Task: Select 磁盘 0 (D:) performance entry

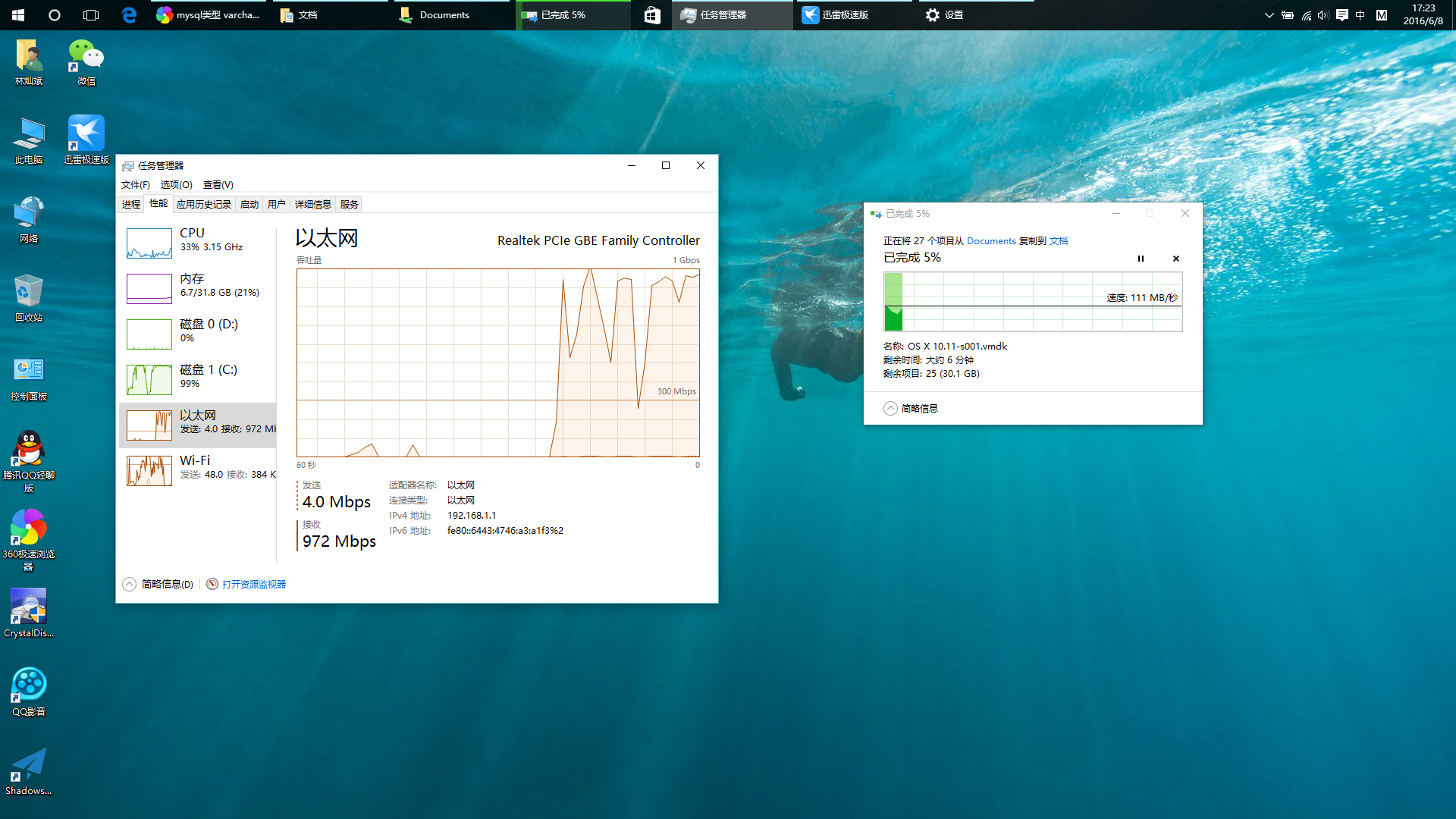Action: [x=198, y=334]
